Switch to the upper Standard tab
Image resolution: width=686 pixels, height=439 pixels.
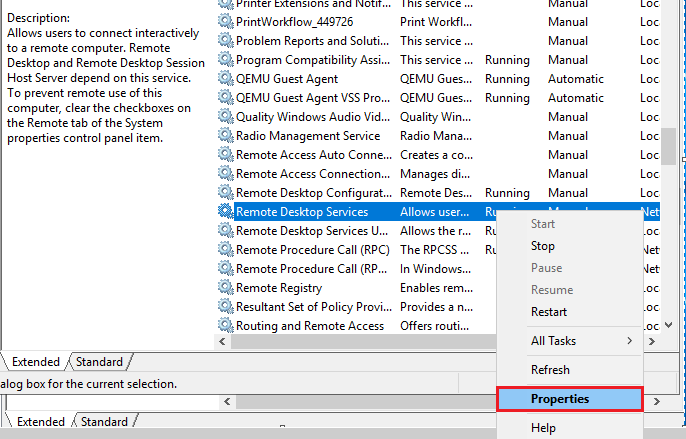(99, 362)
